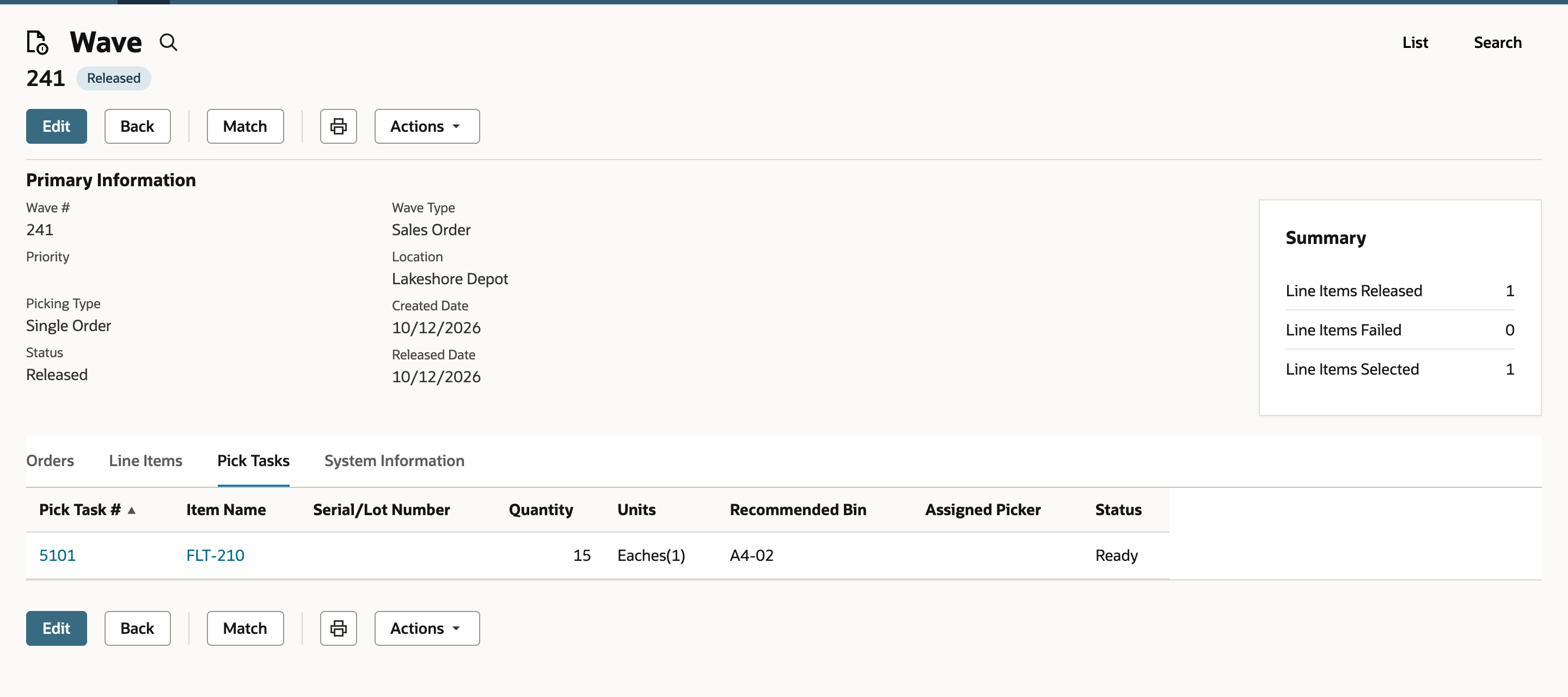Click the top Back button
The width and height of the screenshot is (1568, 697).
tap(138, 127)
